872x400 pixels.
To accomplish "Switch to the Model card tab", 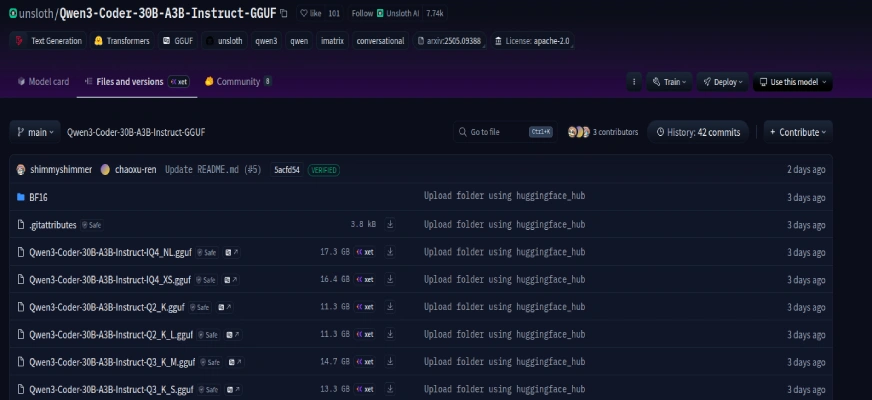I will (43, 82).
